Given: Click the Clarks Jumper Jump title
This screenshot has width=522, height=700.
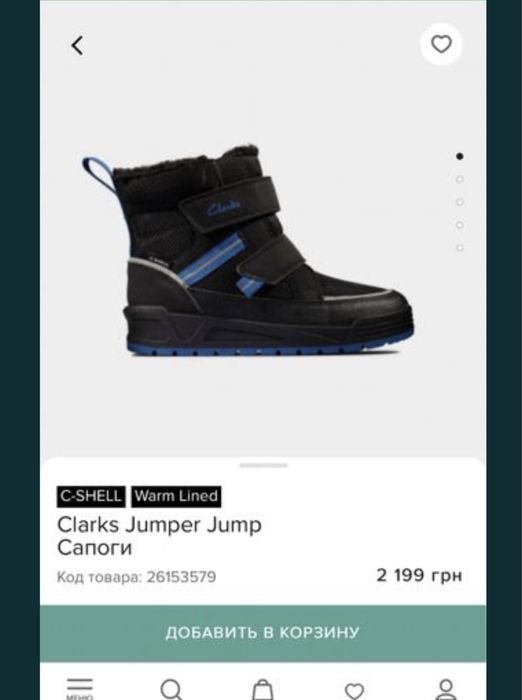Looking at the screenshot, I should point(159,525).
